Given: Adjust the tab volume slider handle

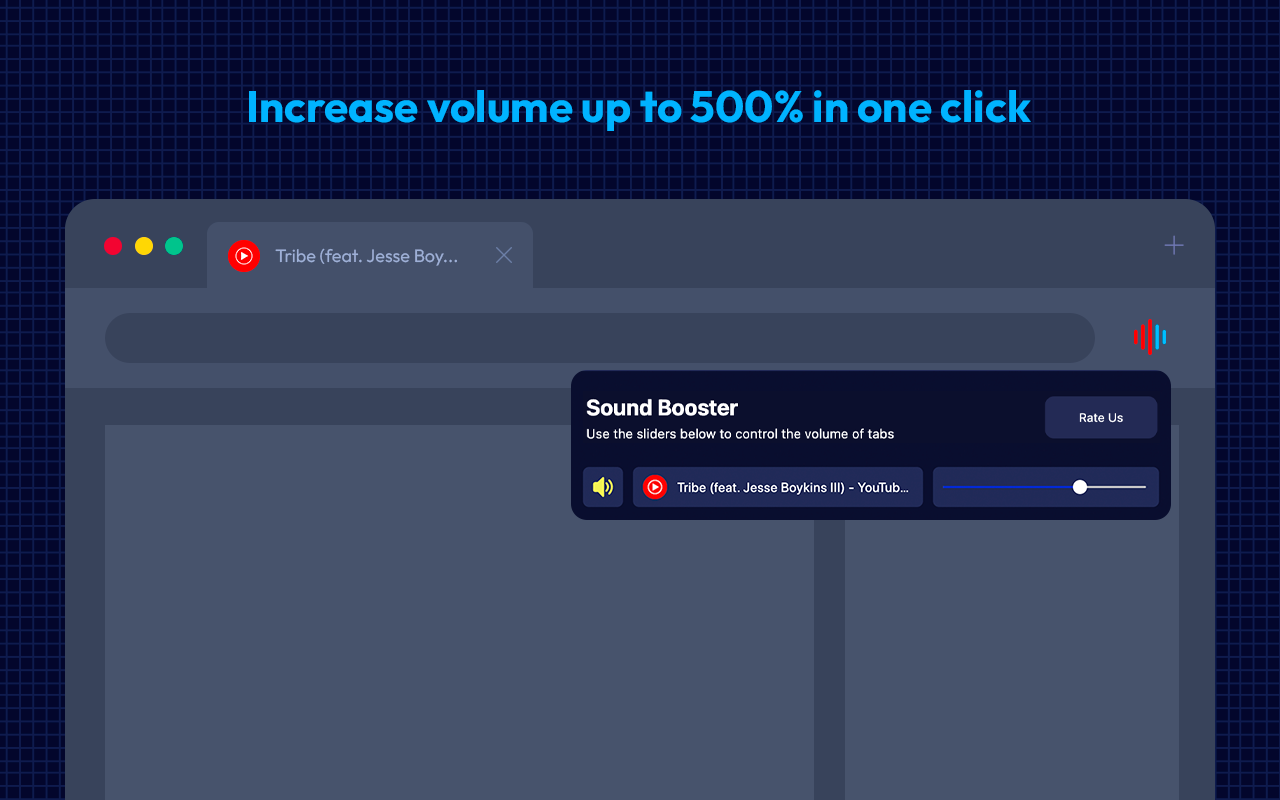Looking at the screenshot, I should coord(1080,487).
